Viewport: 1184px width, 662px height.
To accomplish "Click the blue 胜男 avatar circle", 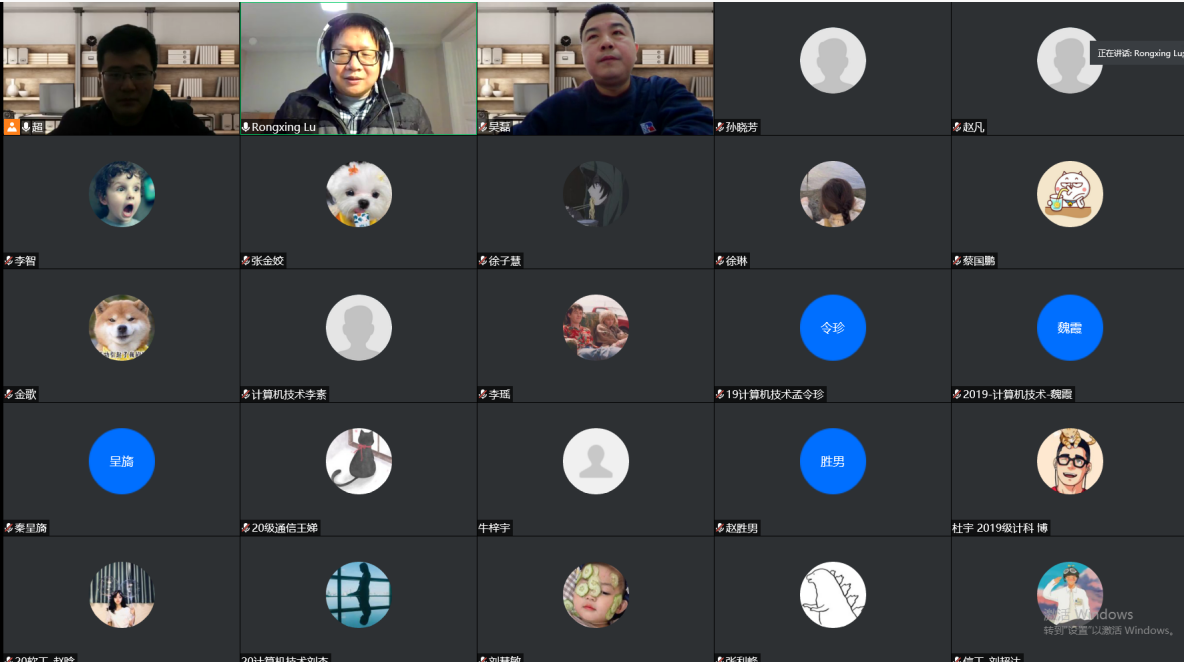I will (x=832, y=461).
